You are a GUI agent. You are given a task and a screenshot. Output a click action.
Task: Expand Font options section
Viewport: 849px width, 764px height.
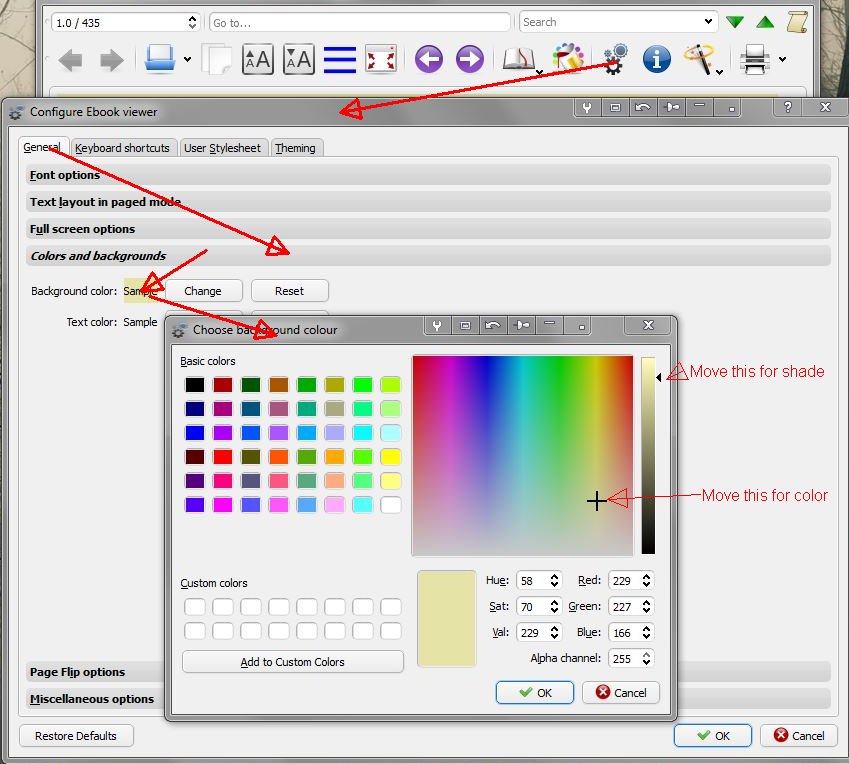click(x=428, y=175)
